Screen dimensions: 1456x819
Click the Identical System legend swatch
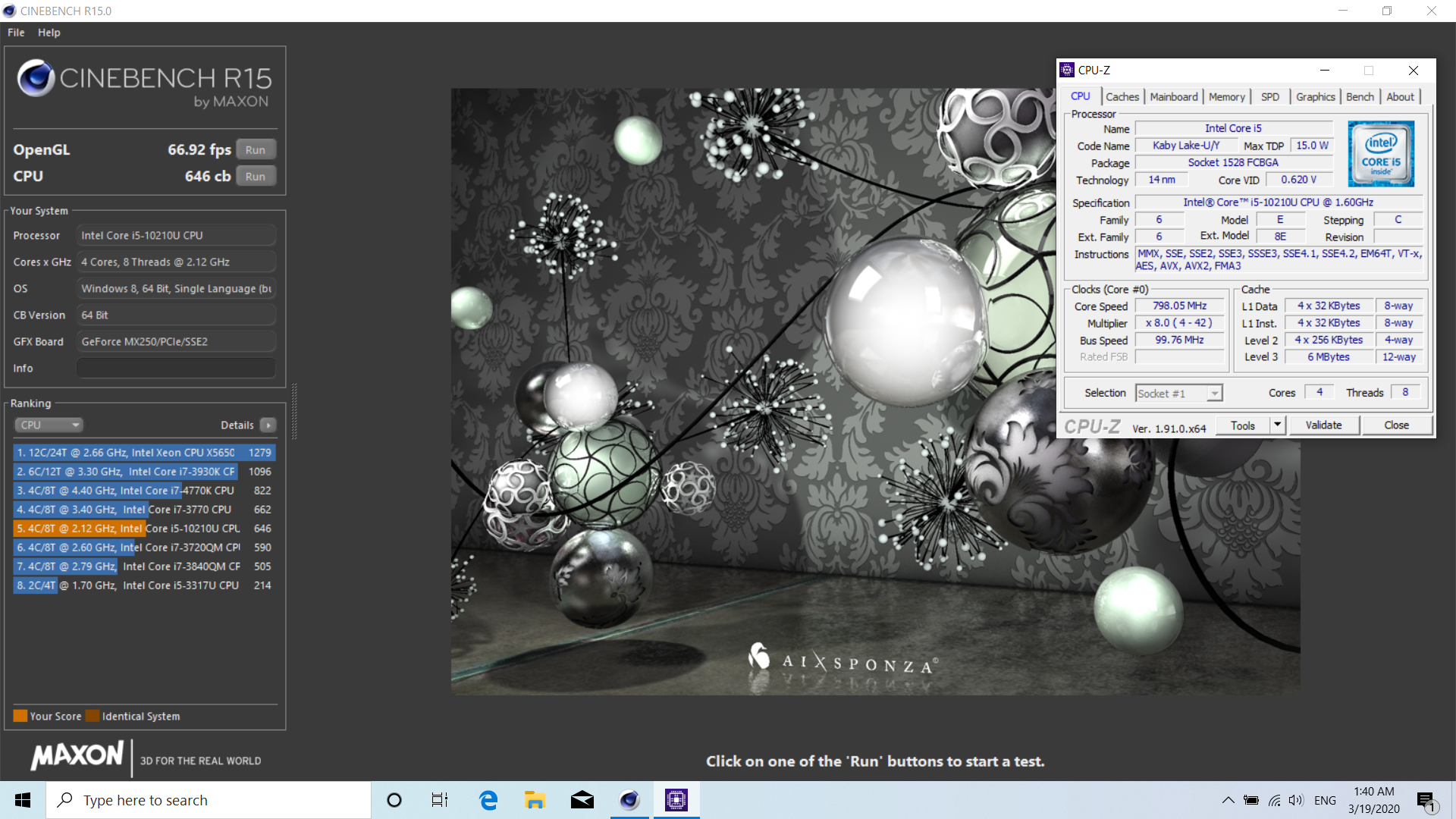[x=93, y=716]
